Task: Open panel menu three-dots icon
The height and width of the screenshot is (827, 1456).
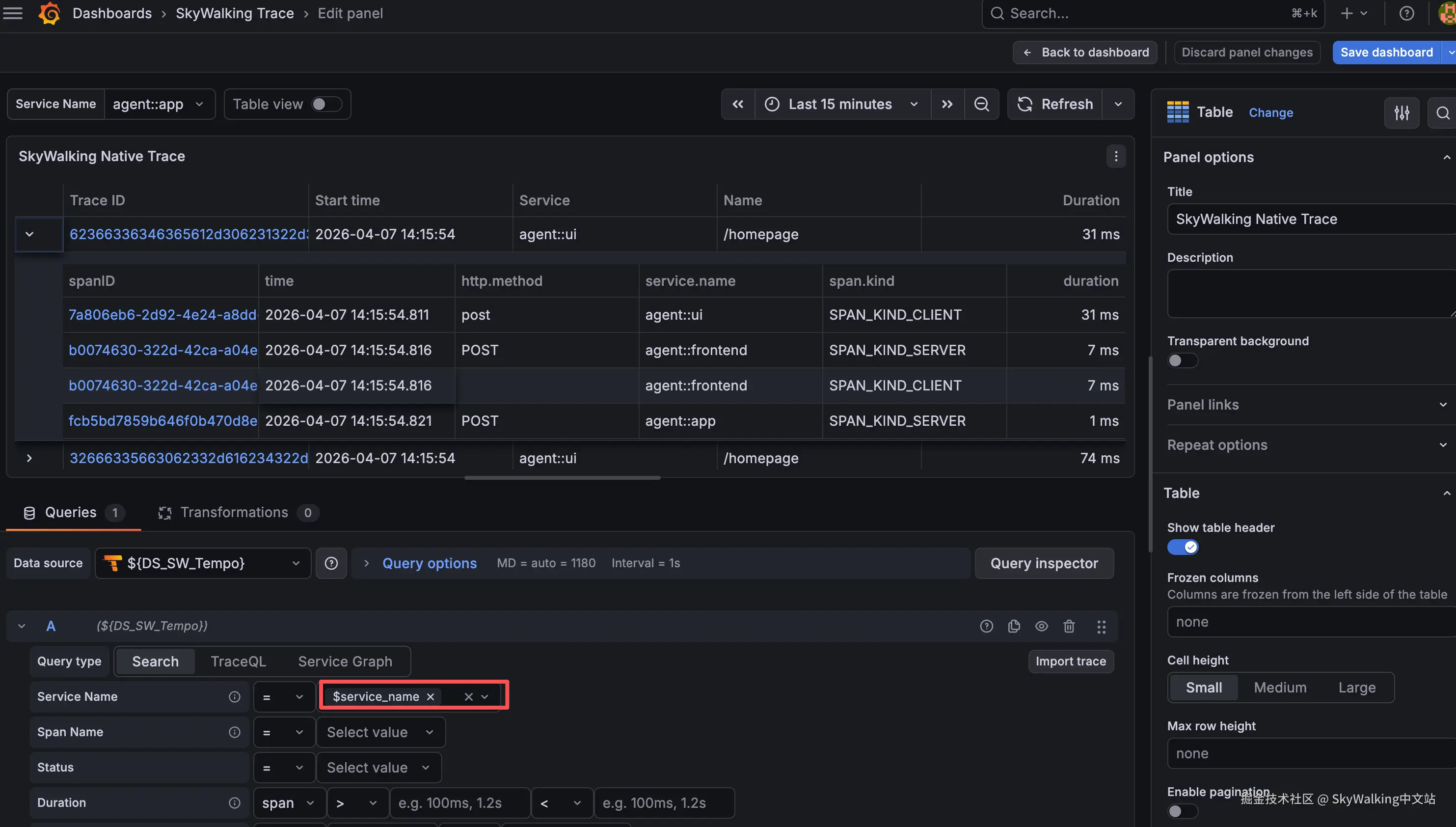Action: 1116,156
